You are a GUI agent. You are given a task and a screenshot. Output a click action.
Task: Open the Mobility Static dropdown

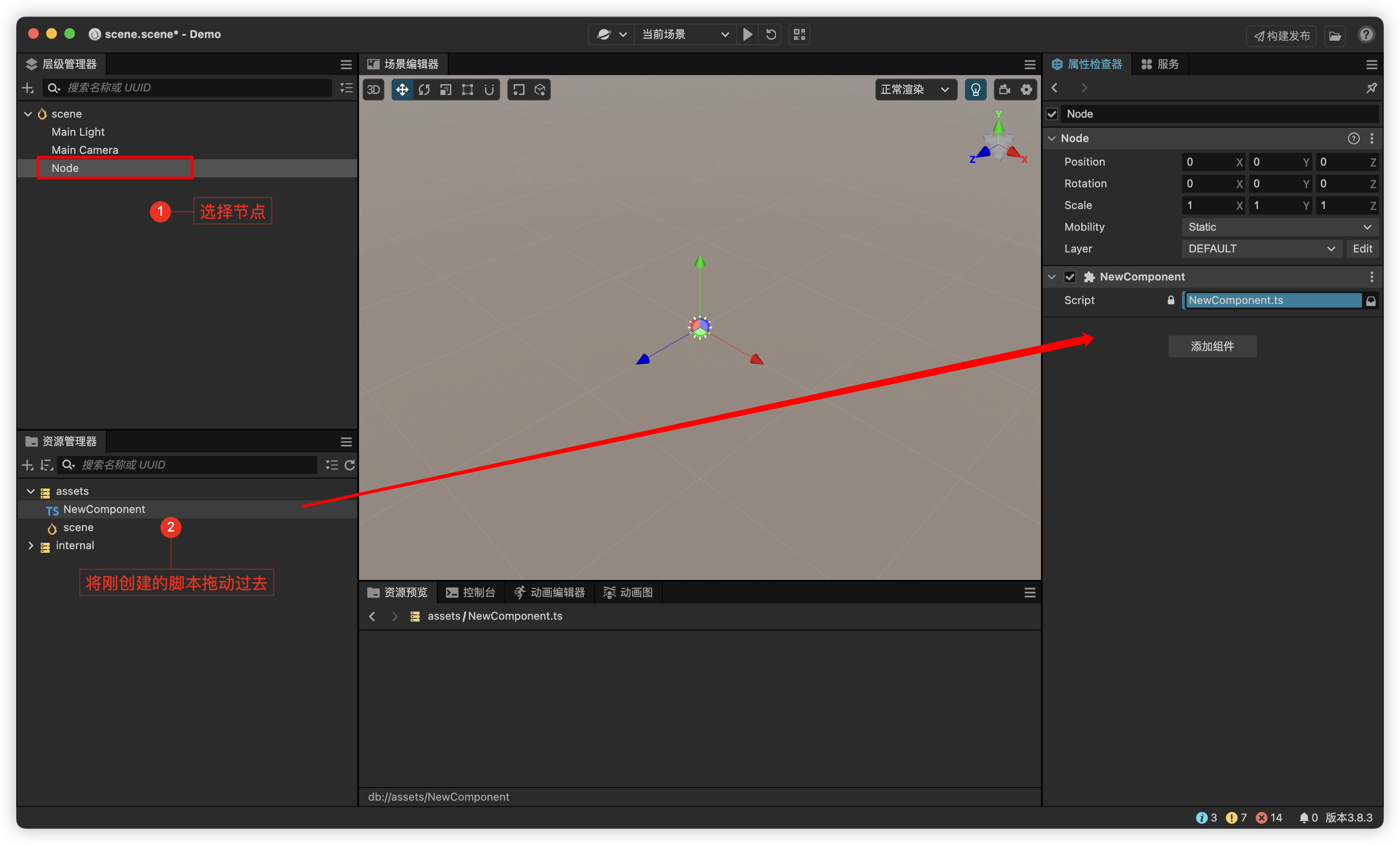coord(1279,227)
